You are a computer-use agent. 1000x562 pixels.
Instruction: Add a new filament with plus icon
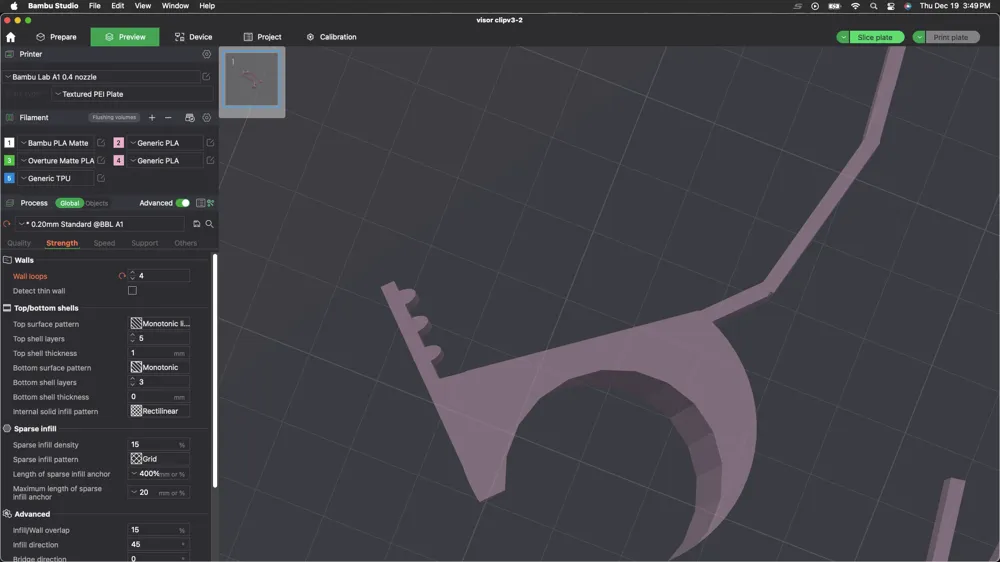pyautogui.click(x=152, y=117)
